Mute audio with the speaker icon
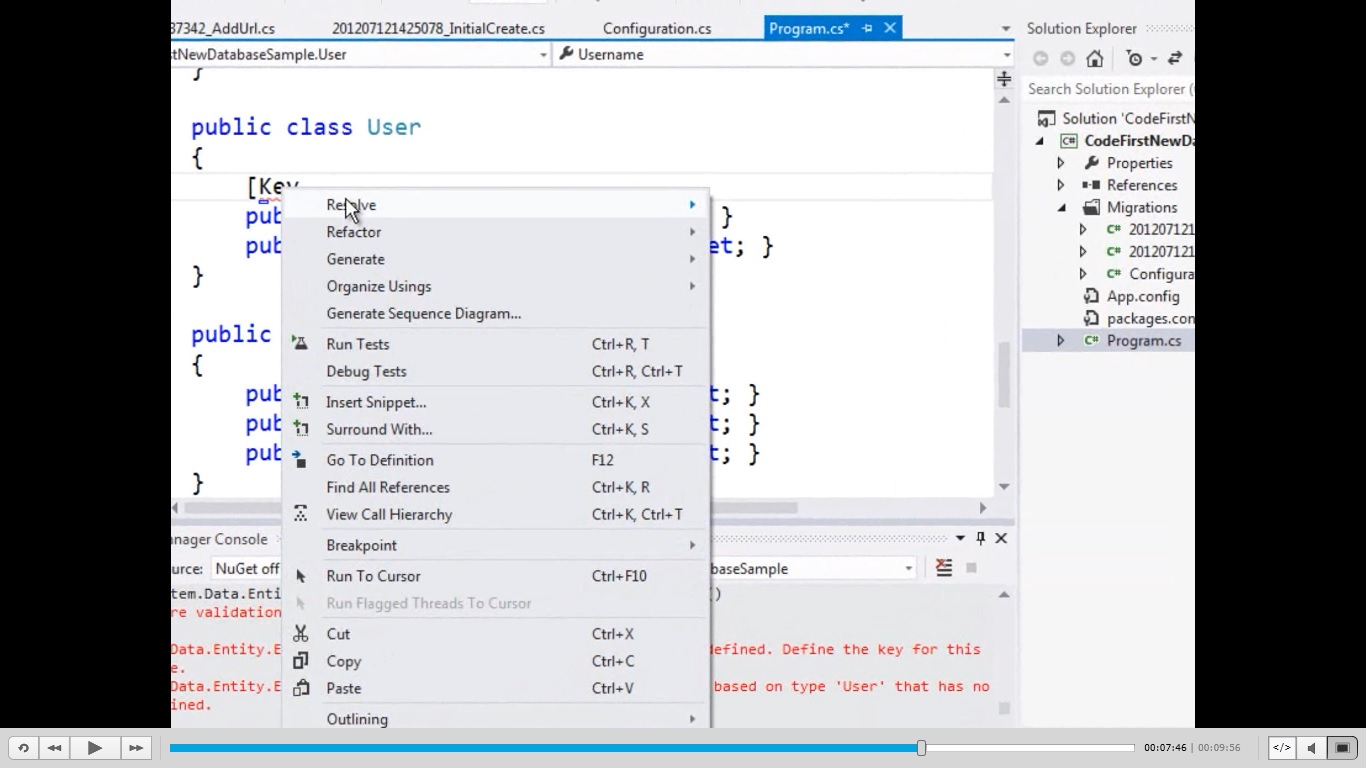Image resolution: width=1366 pixels, height=768 pixels. [1312, 747]
